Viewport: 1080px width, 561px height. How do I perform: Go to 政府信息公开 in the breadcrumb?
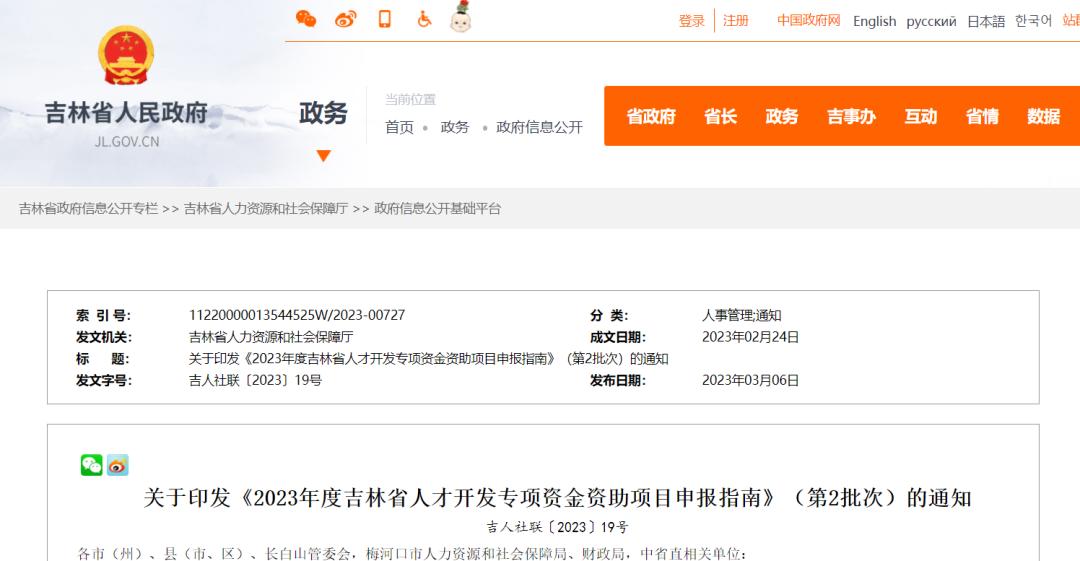(539, 127)
